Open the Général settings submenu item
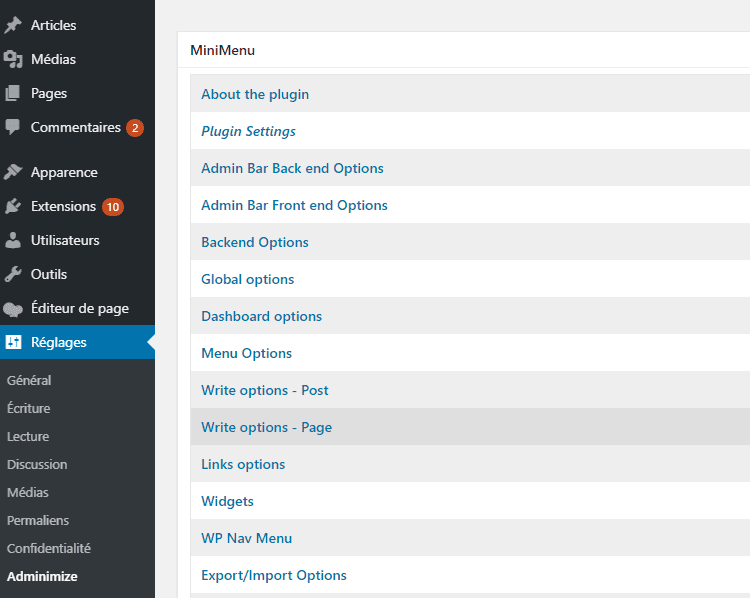The width and height of the screenshot is (750, 598). [x=29, y=380]
